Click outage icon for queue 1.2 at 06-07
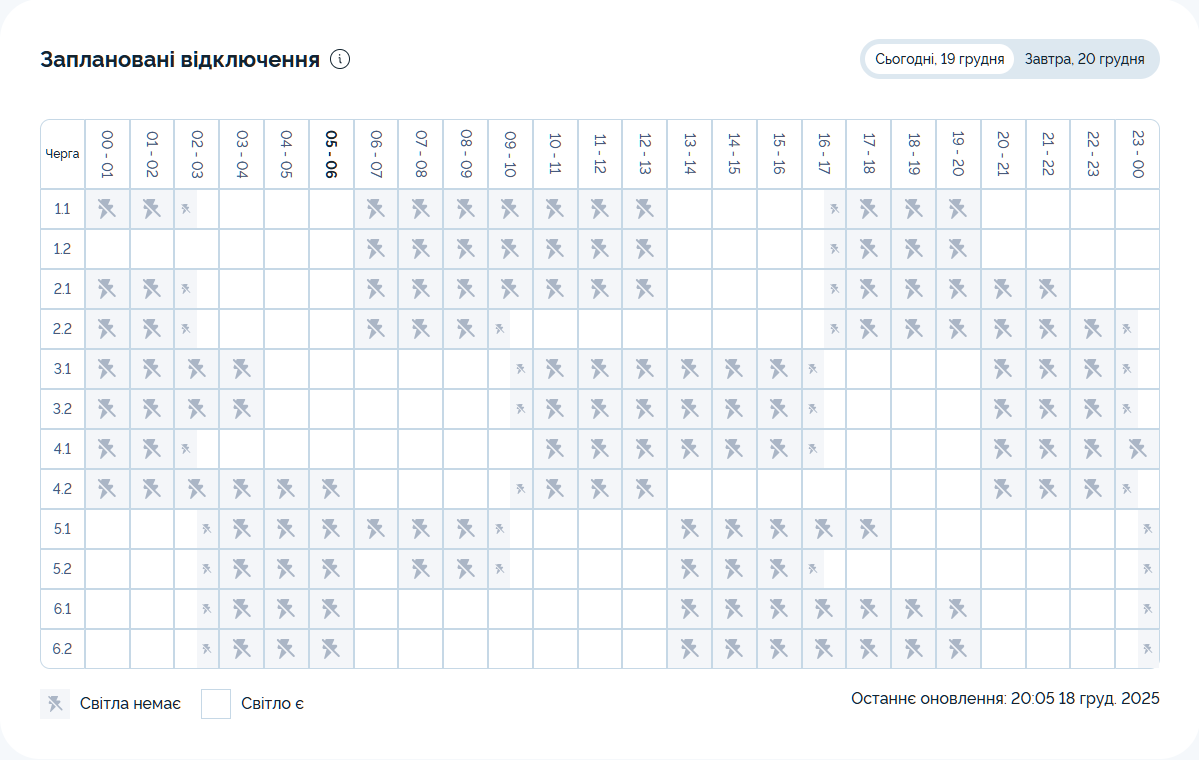 (376, 249)
